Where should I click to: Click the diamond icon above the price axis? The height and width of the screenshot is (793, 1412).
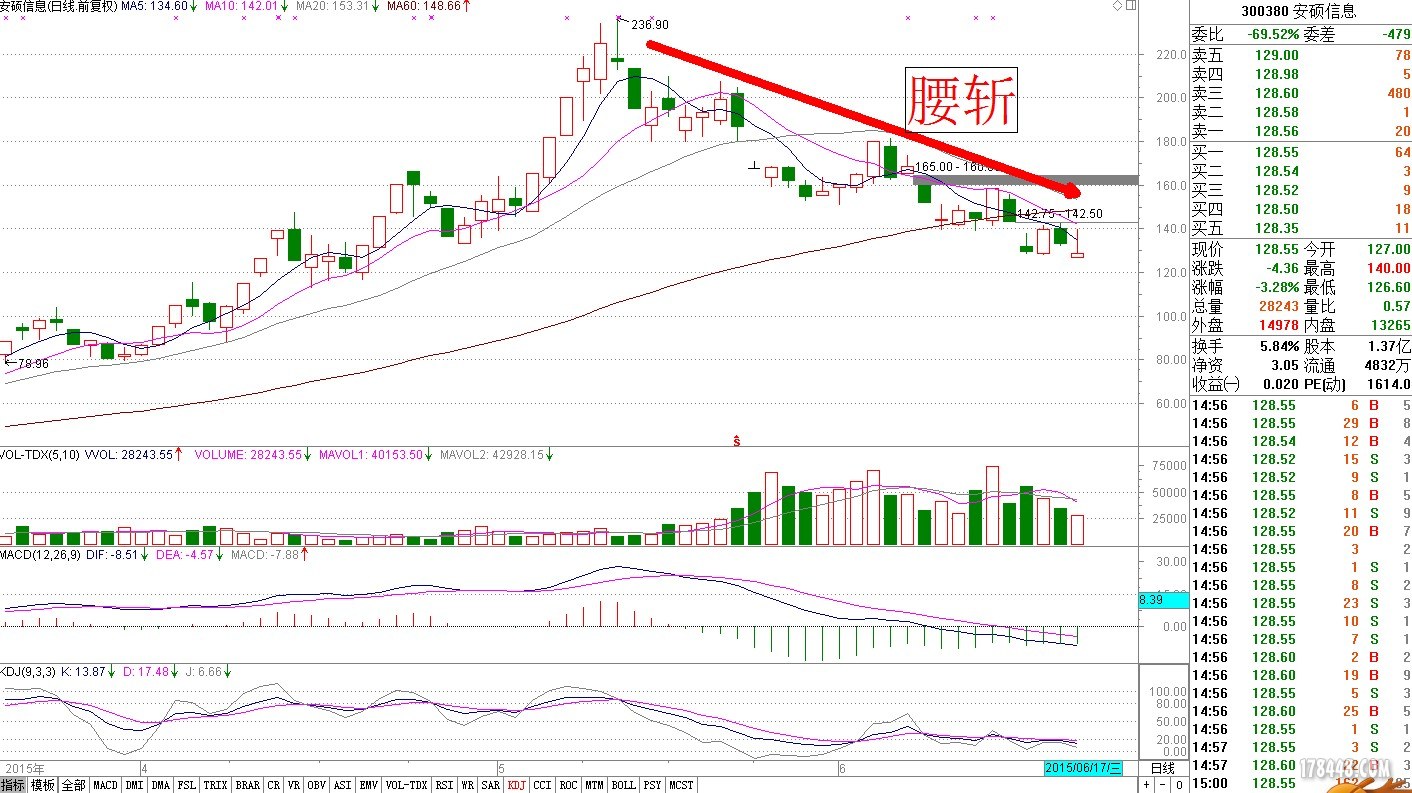1117,6
